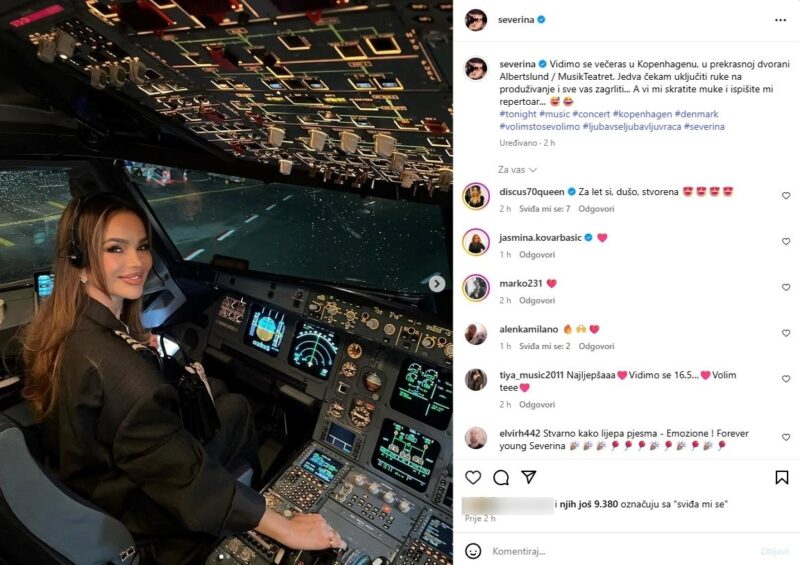The width and height of the screenshot is (800, 565).
Task: Like the post with the heart icon
Action: coord(473,477)
